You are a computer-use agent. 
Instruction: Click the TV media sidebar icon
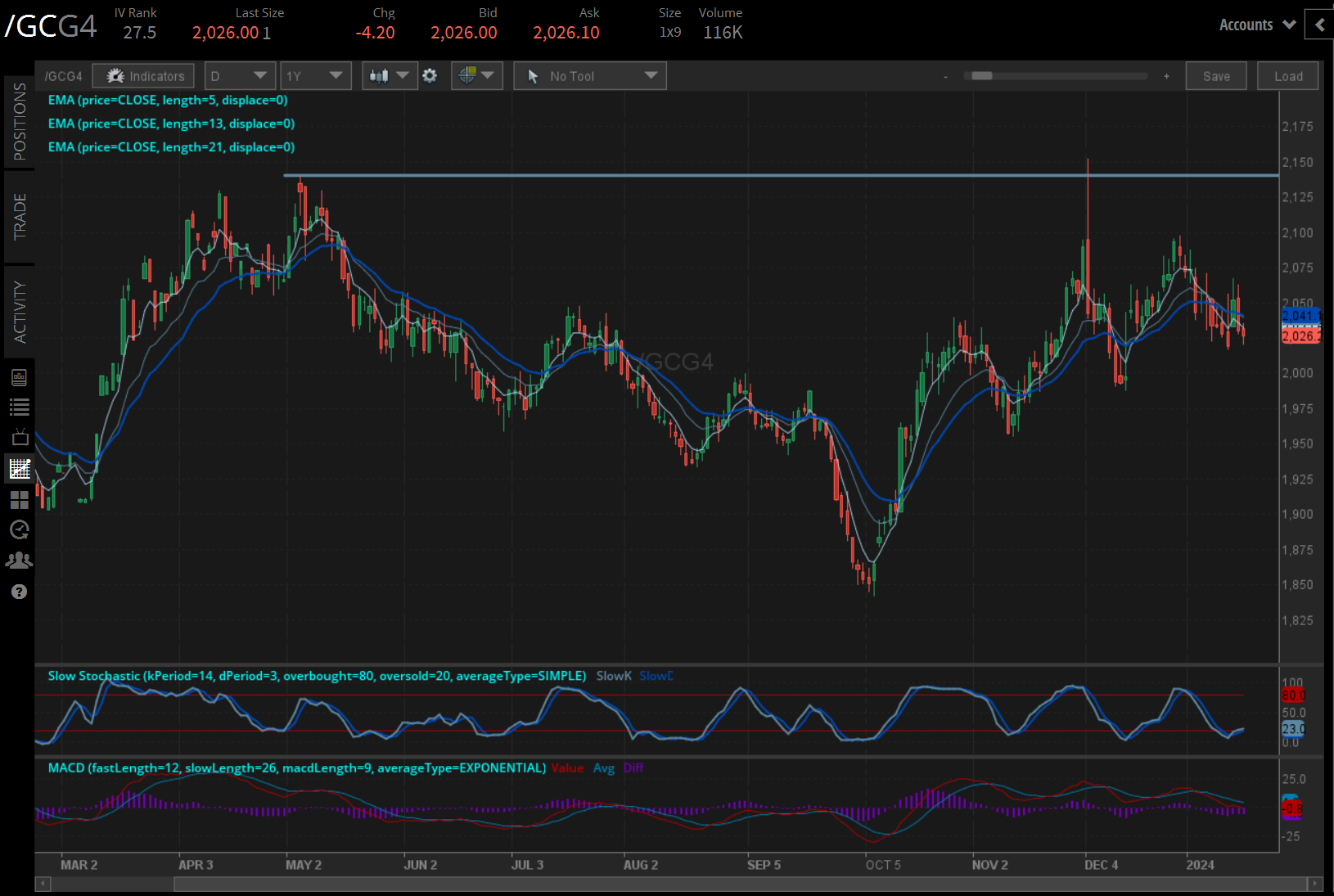pos(20,437)
